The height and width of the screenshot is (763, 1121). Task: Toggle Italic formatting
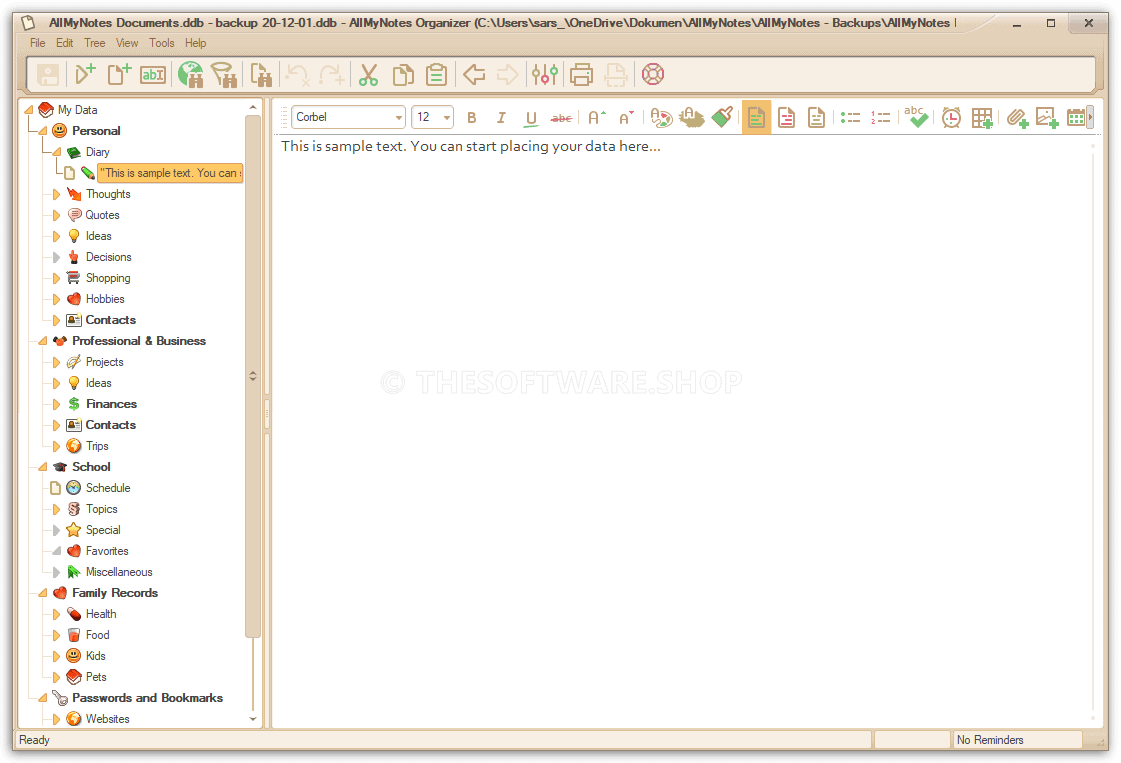[x=501, y=117]
